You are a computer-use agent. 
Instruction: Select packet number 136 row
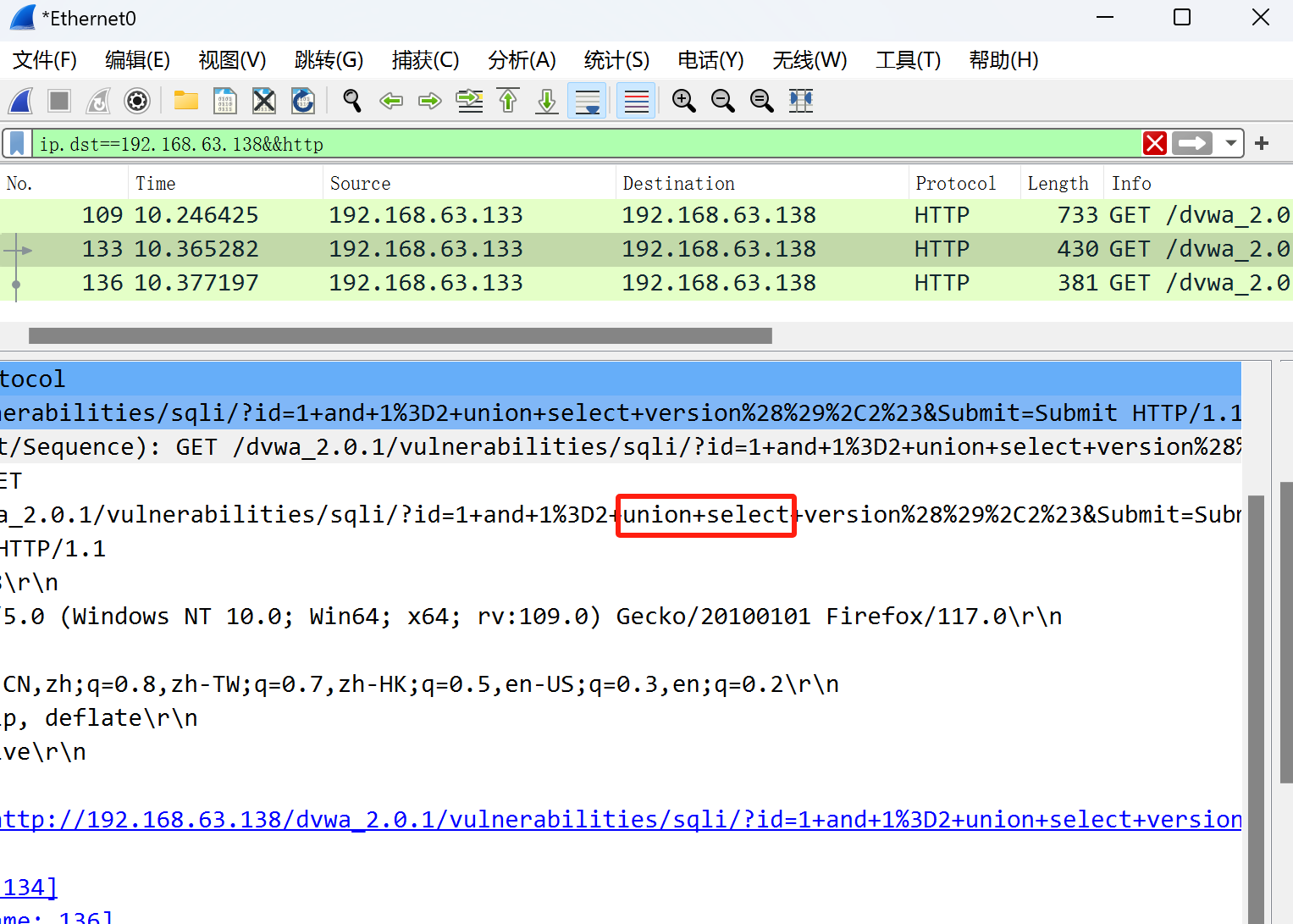(646, 283)
